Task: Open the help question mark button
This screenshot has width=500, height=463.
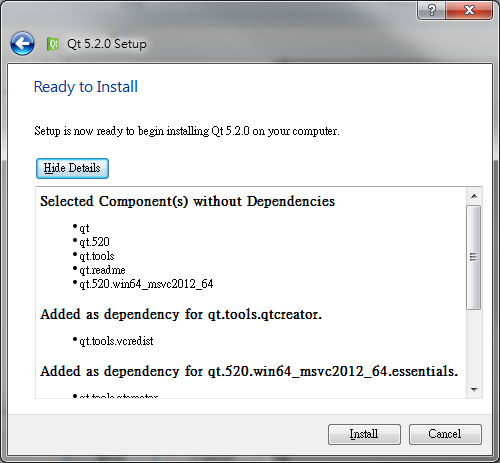Action: (x=431, y=10)
